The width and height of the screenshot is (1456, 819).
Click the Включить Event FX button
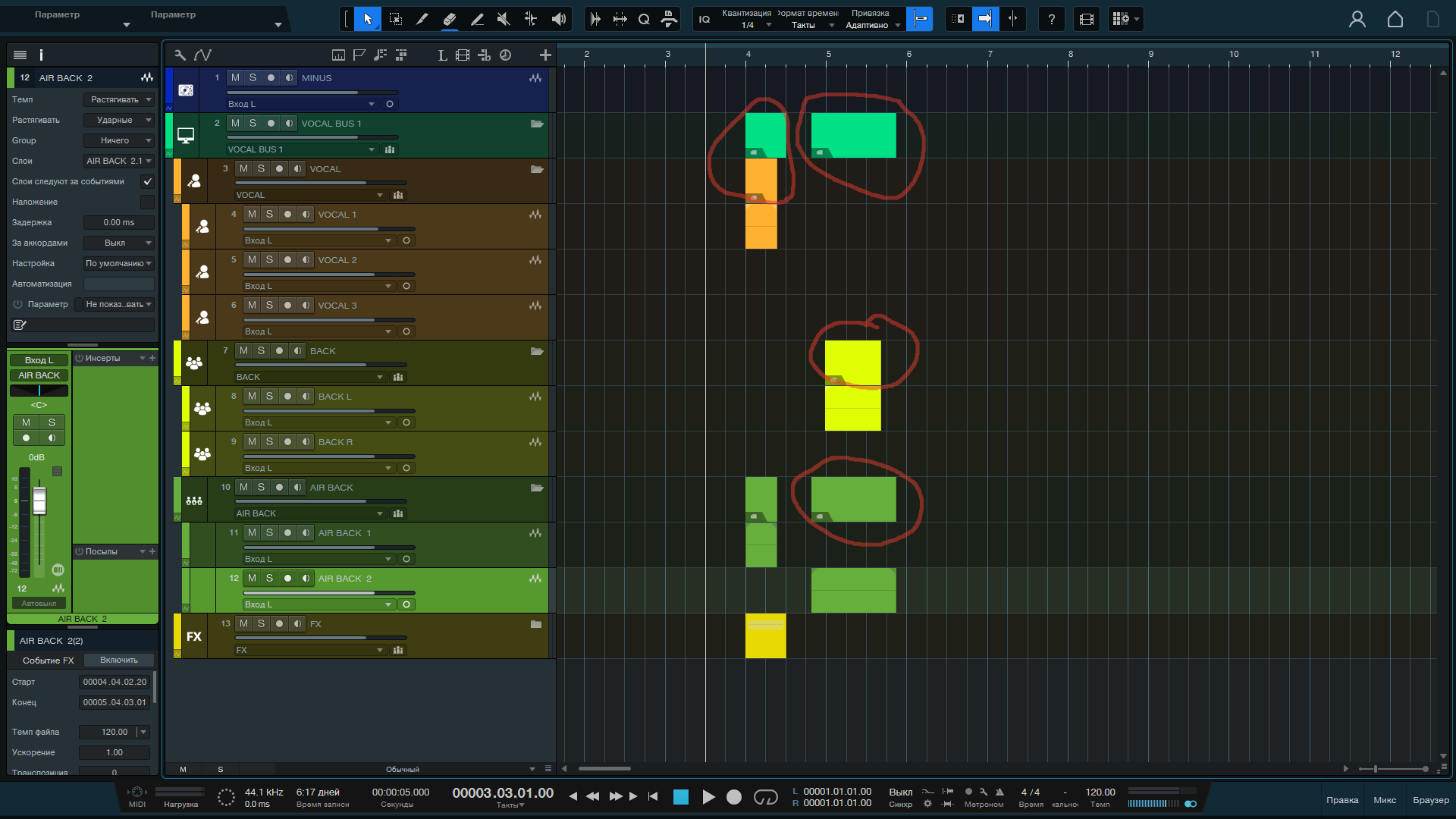[x=119, y=661]
